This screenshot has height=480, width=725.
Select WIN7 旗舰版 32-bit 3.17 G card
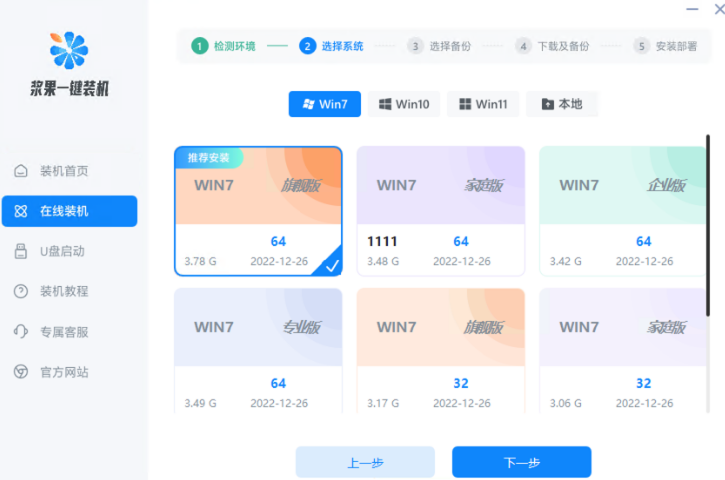tap(441, 351)
